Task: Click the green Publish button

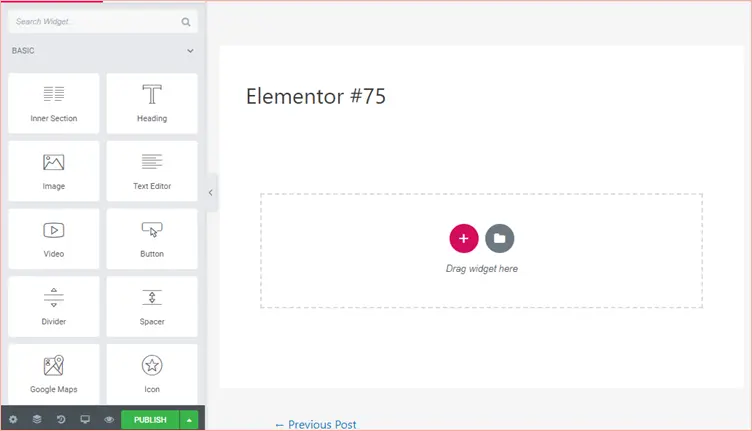Action: [150, 420]
